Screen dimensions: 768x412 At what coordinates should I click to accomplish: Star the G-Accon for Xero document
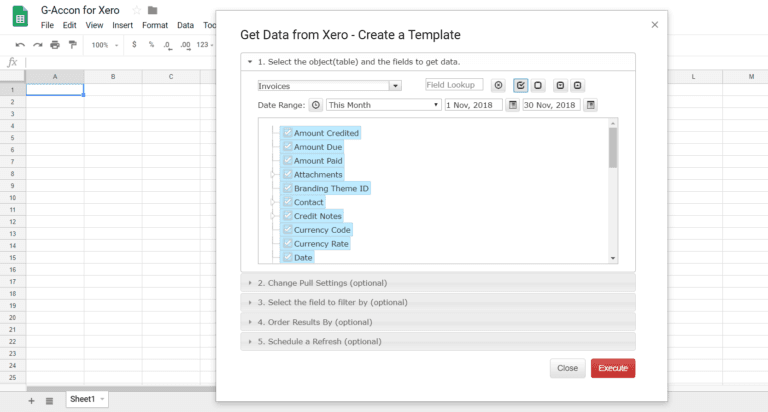pos(137,10)
